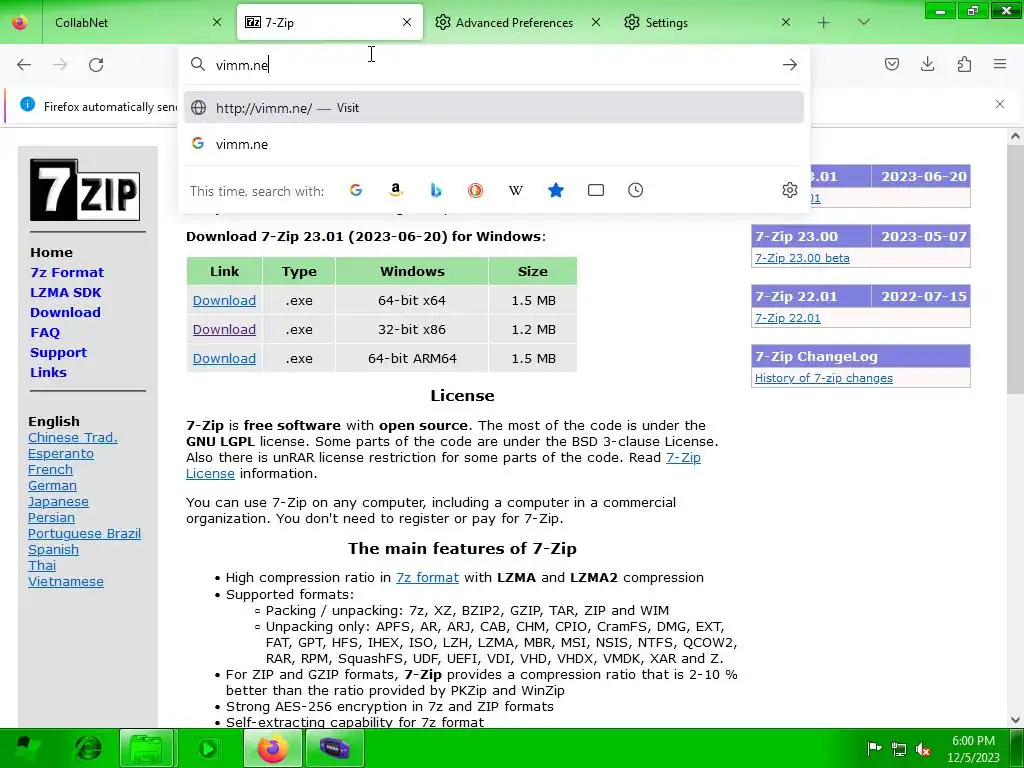Switch language to Chinese Trad.

pyautogui.click(x=72, y=438)
